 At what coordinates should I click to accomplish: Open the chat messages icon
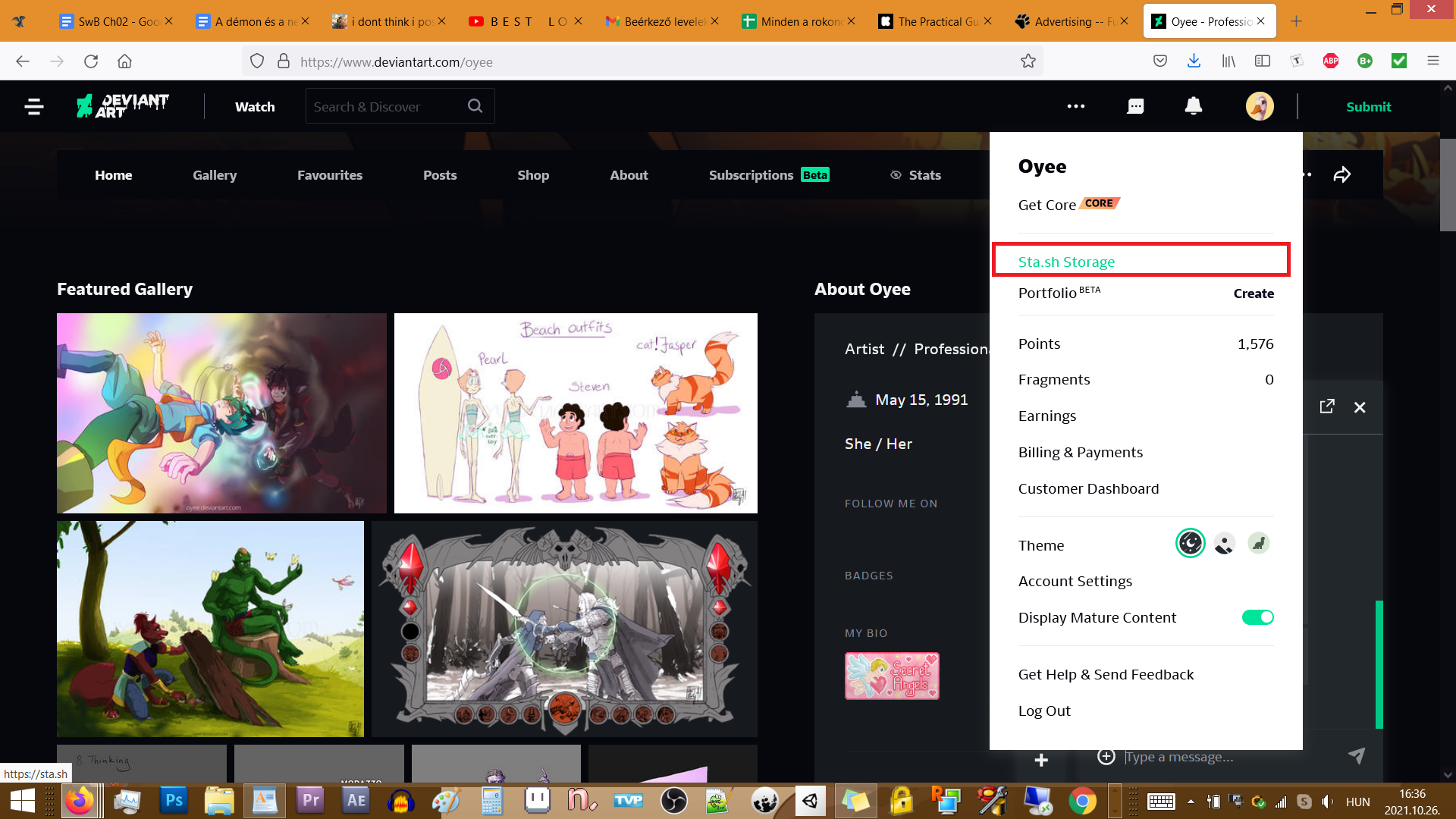point(1135,106)
